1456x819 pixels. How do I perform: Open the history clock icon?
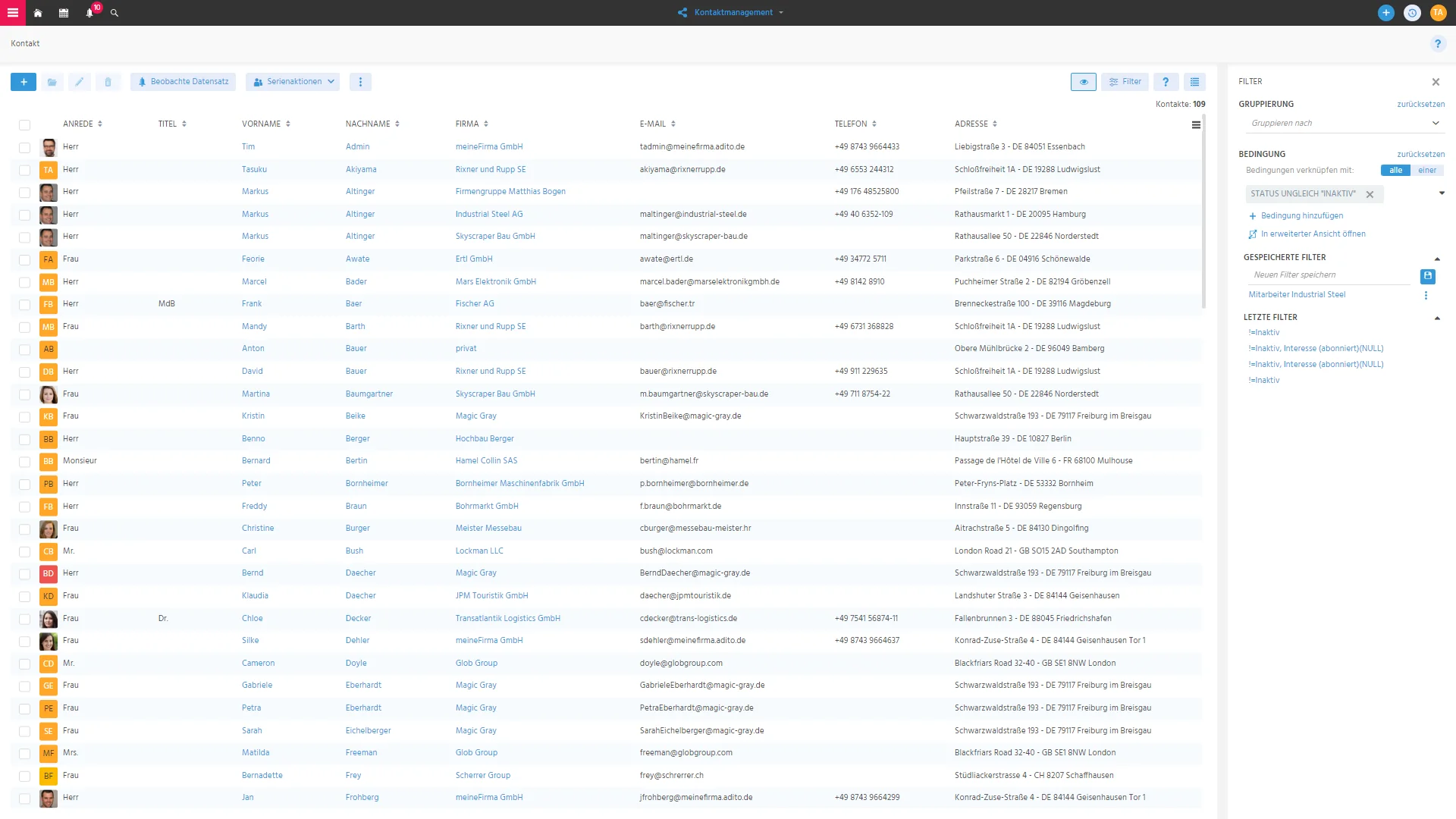1412,13
